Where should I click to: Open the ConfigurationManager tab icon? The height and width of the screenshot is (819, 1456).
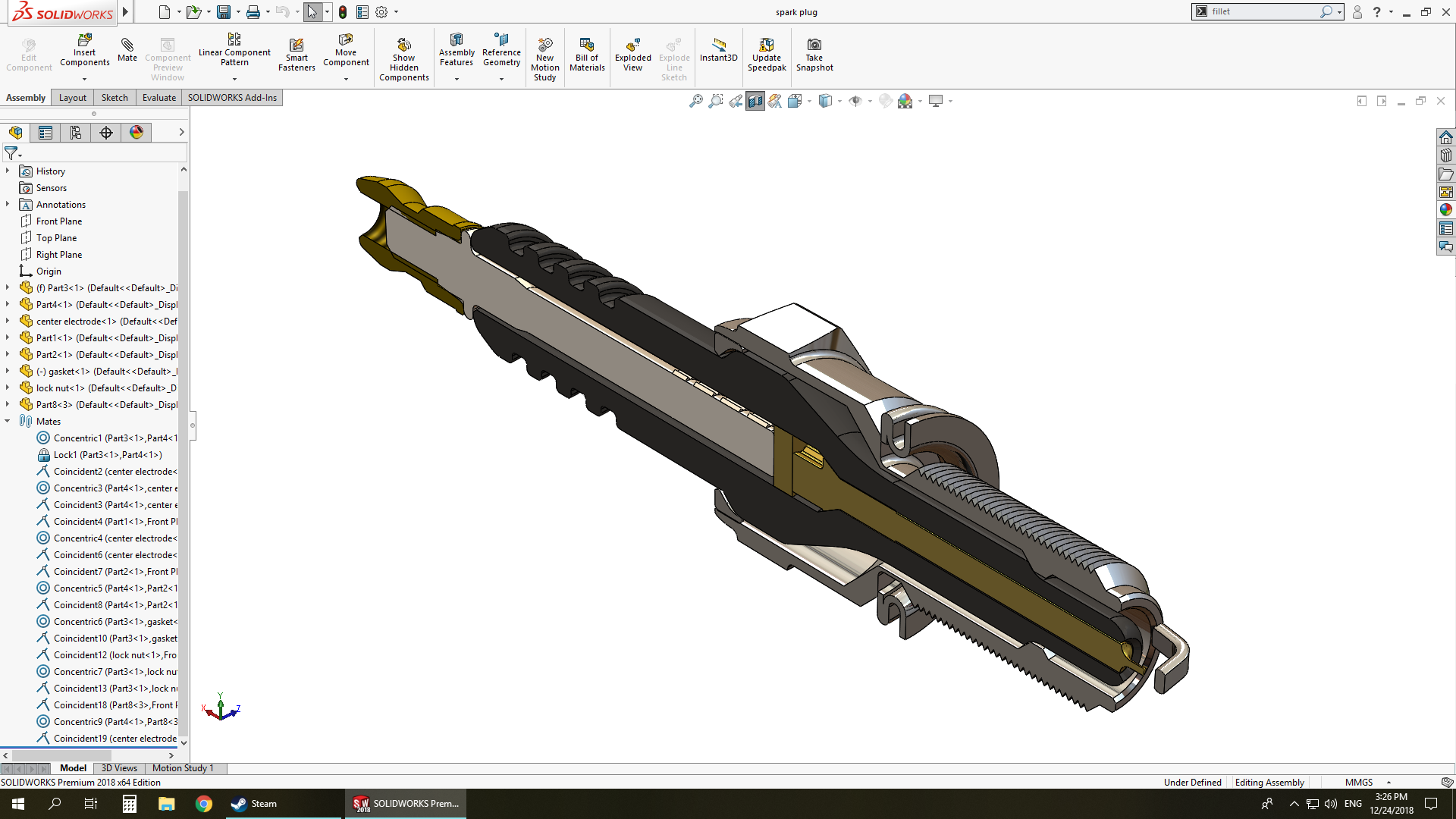click(76, 133)
